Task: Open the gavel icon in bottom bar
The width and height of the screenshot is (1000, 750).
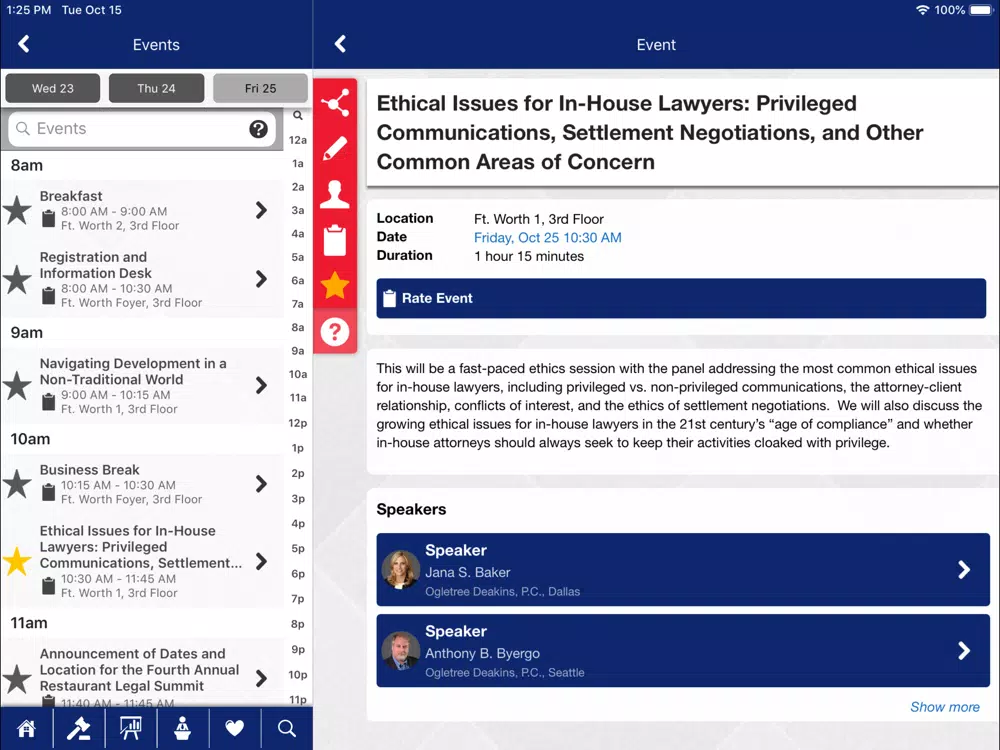Action: [78, 728]
